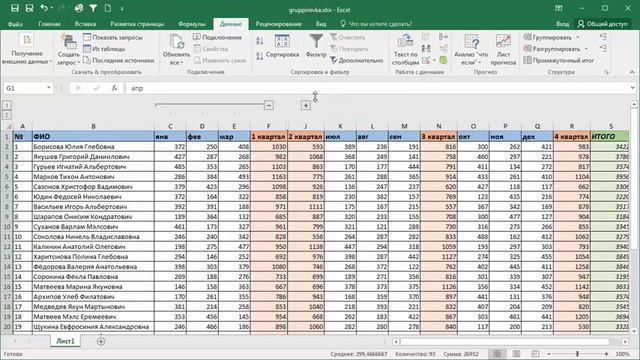Screen dimensions: 640x360
Task: Switch to Normal view in status bar
Action: click(497, 354)
